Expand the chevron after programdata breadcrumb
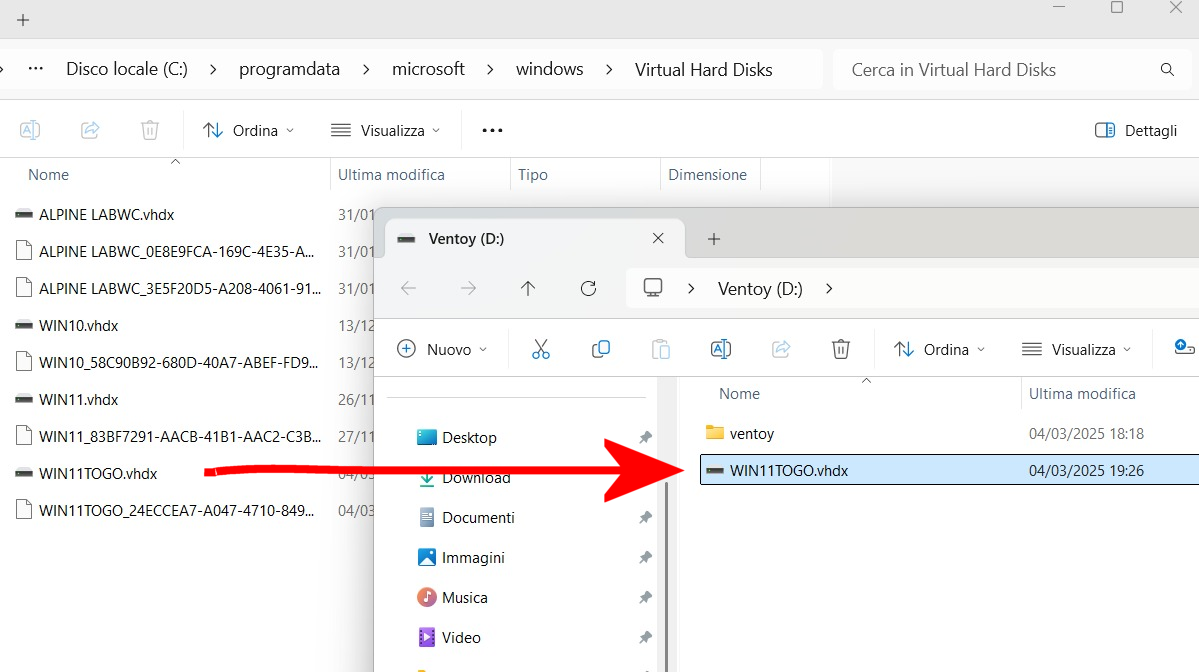1199x672 pixels. click(366, 70)
